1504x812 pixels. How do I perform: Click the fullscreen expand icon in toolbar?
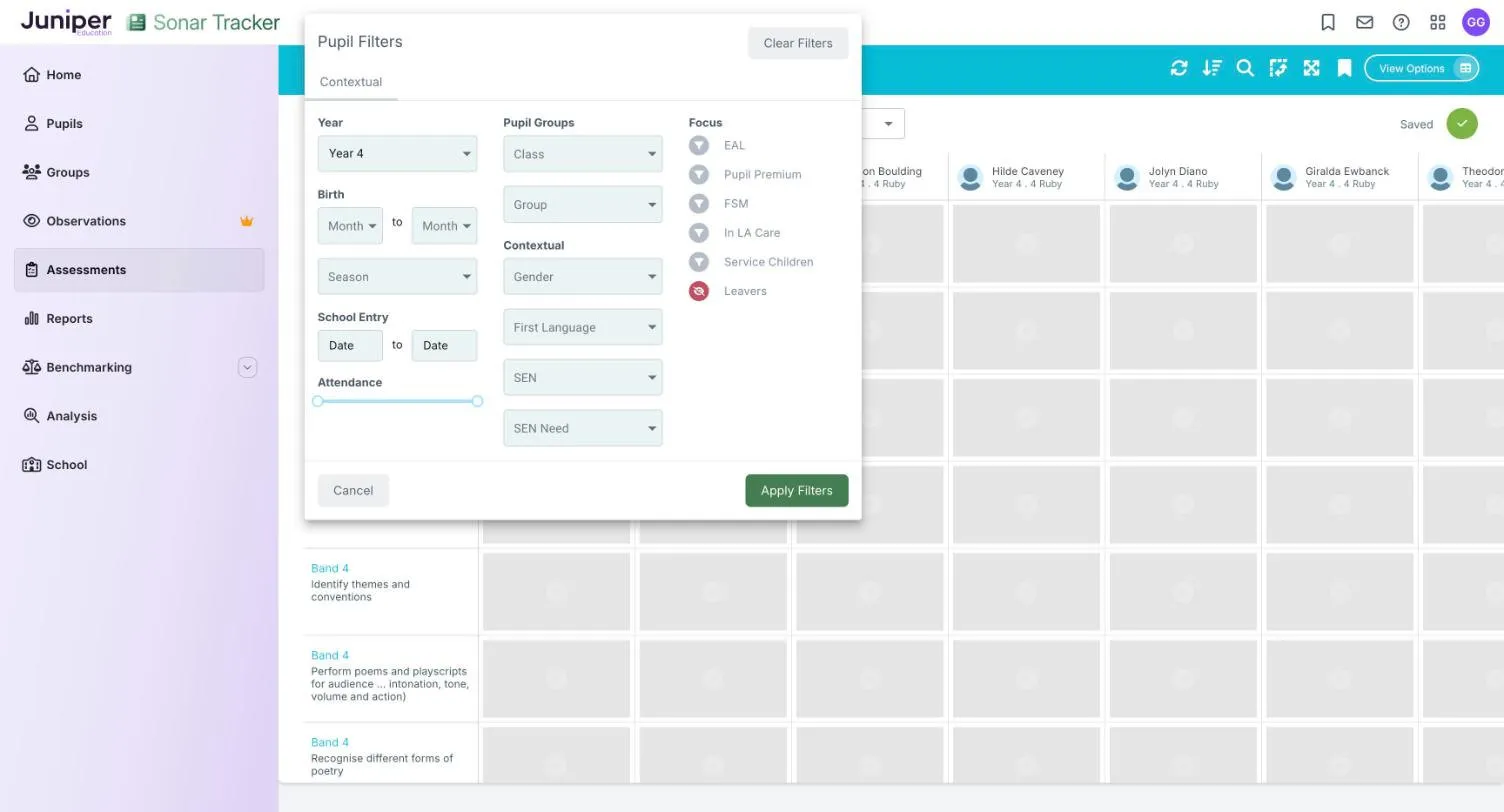point(1311,68)
